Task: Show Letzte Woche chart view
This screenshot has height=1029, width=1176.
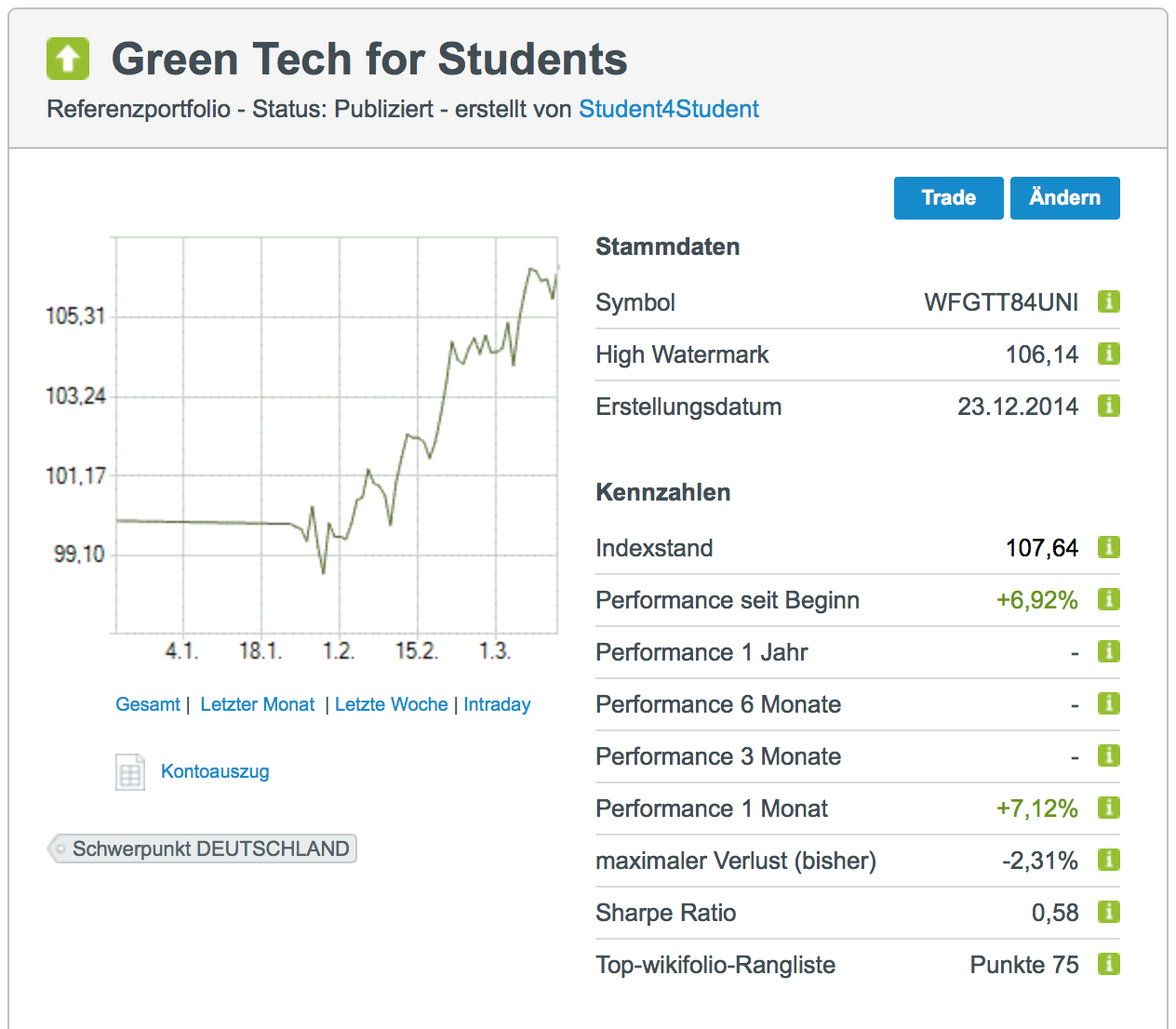Action: point(391,704)
